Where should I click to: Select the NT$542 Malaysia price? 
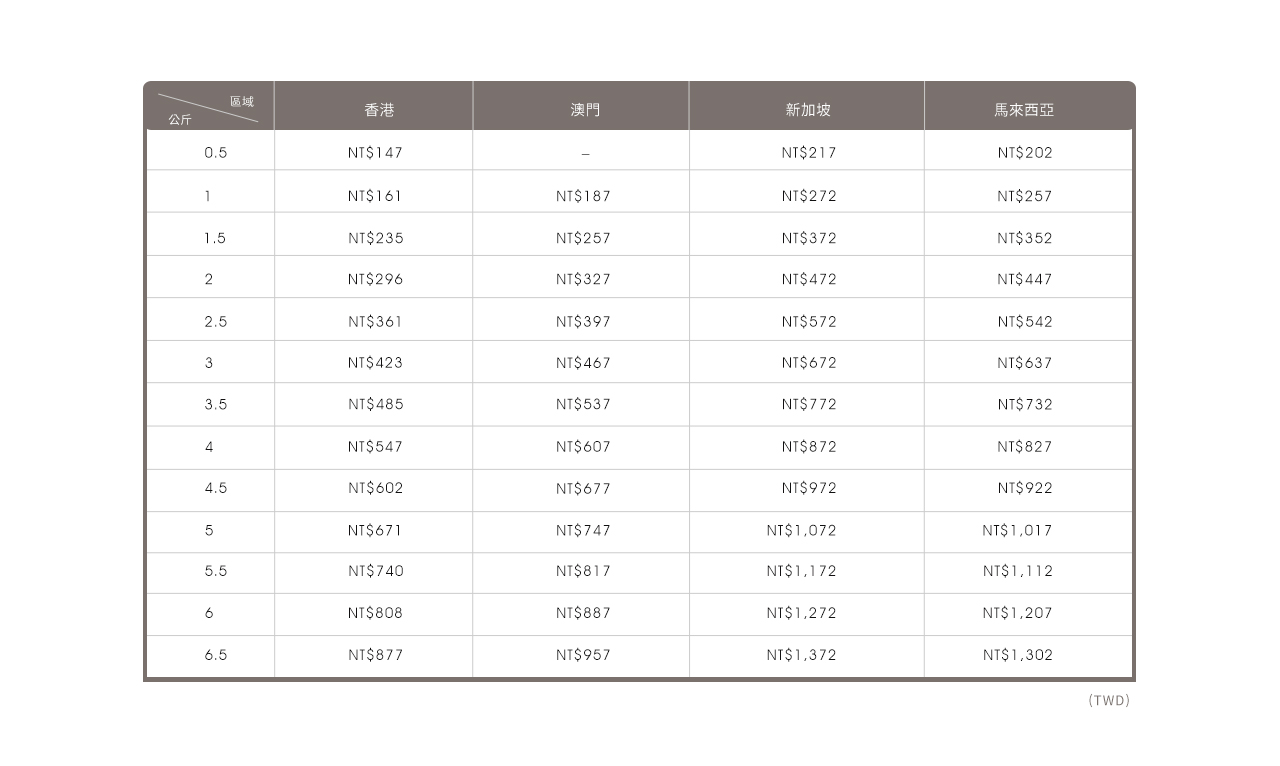pos(1024,322)
